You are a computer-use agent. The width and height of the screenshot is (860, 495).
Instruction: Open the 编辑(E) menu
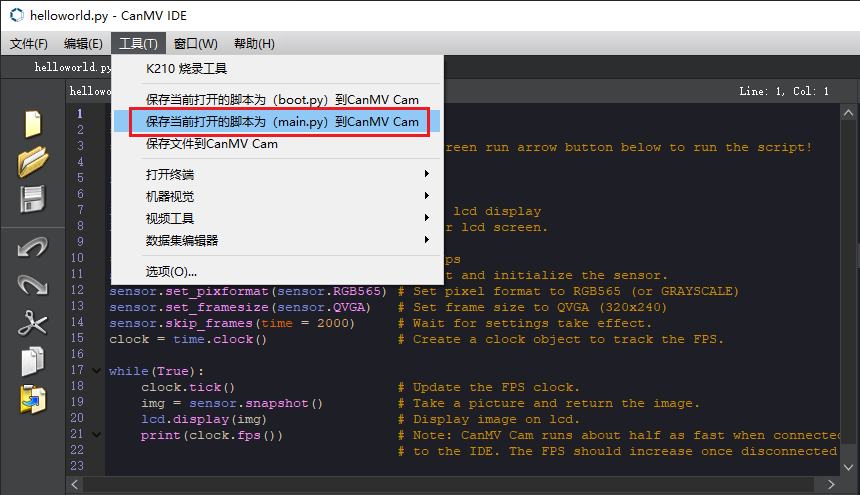(83, 44)
